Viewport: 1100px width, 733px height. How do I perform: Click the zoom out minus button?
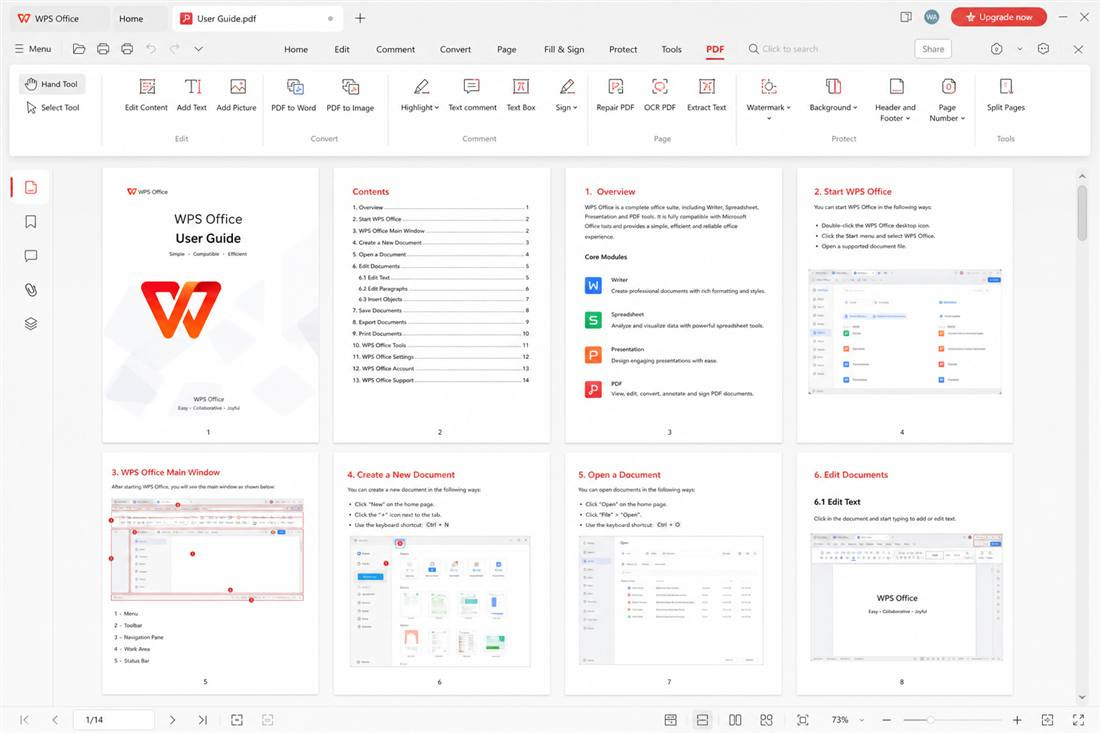(x=887, y=720)
